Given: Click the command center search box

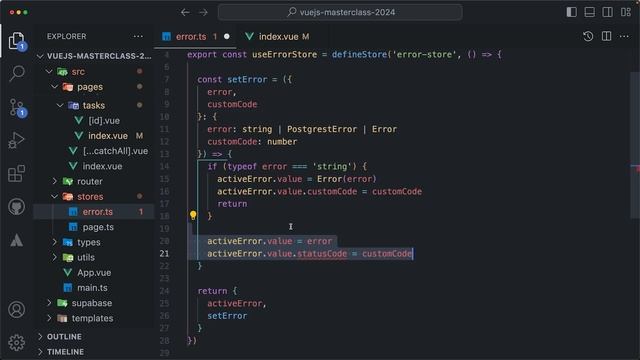Looking at the screenshot, I should click(x=340, y=12).
